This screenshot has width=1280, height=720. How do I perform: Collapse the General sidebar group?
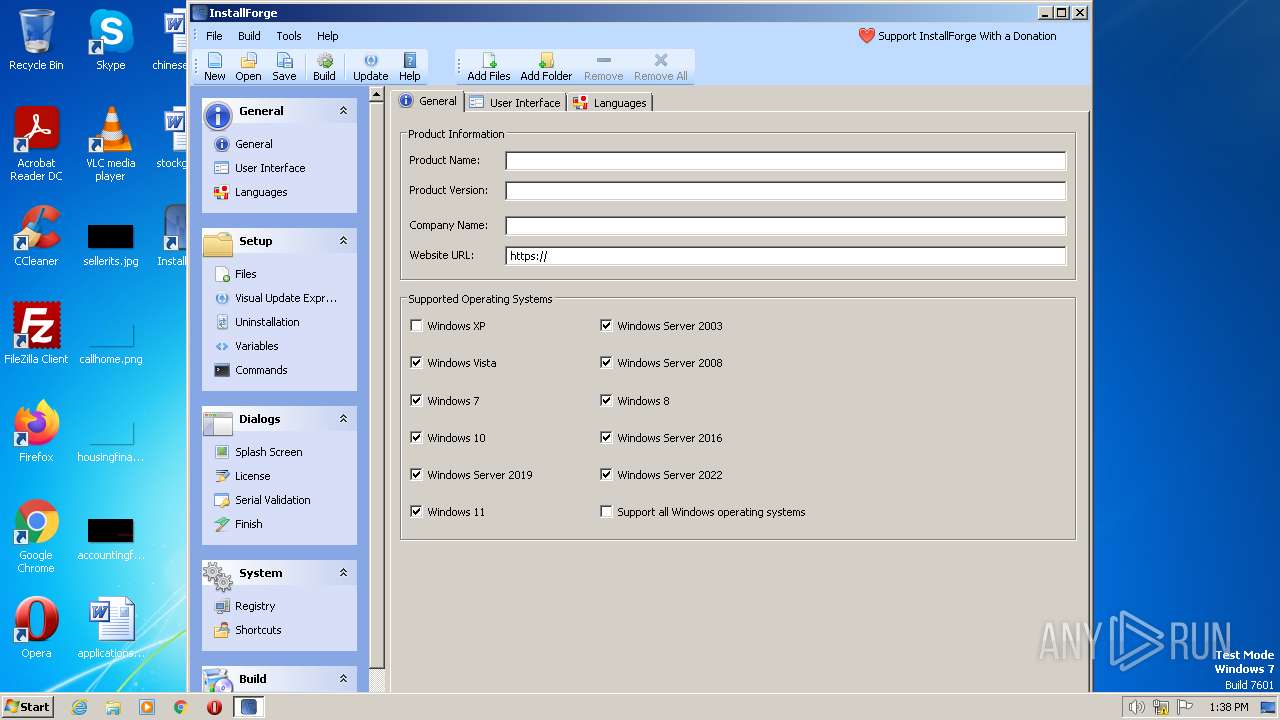click(343, 111)
